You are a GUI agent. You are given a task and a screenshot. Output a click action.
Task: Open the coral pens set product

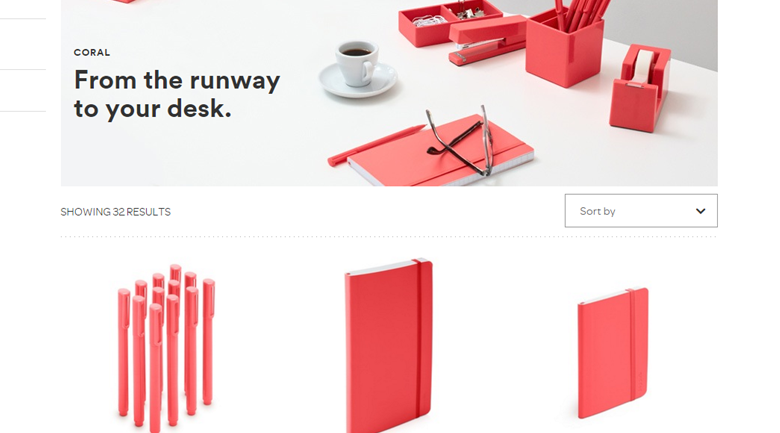[166, 347]
